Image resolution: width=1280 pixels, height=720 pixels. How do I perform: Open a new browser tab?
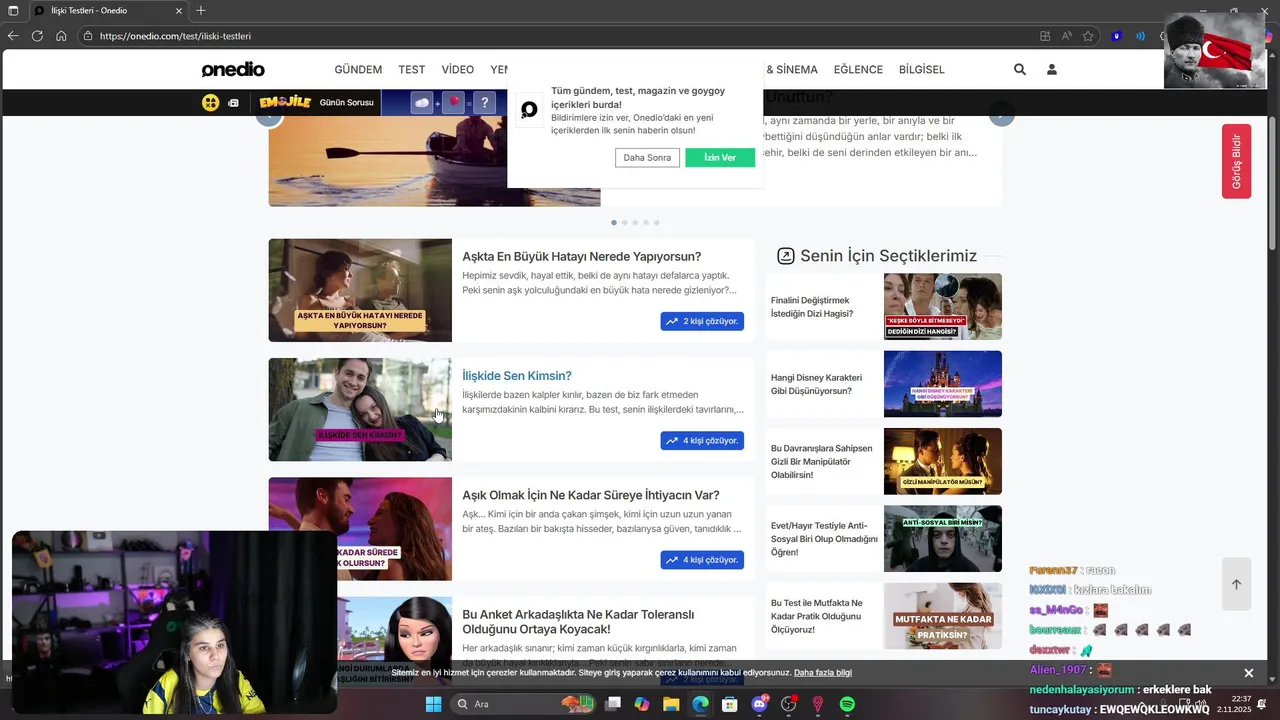201,10
